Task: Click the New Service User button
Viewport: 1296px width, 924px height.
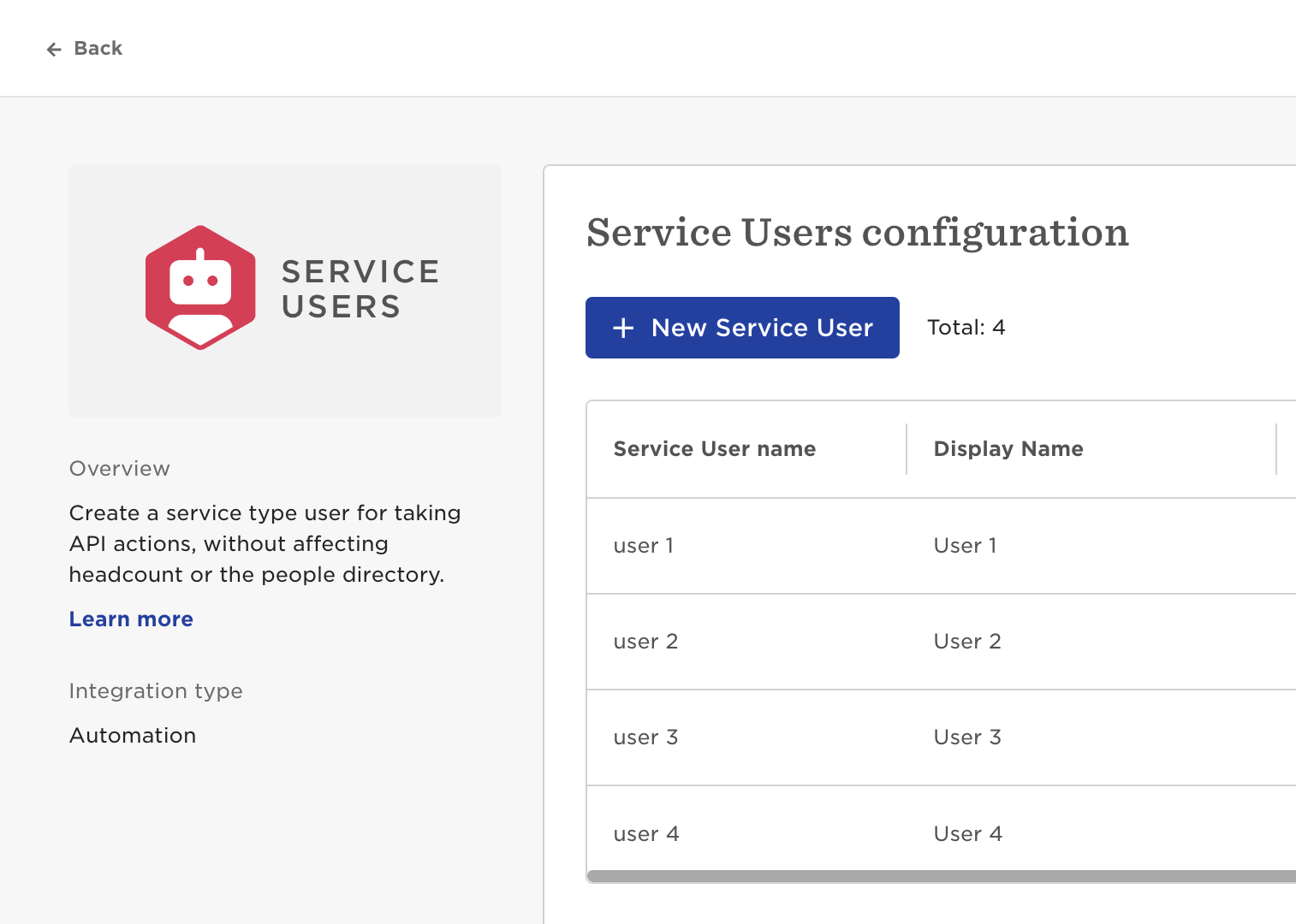Action: coord(742,328)
